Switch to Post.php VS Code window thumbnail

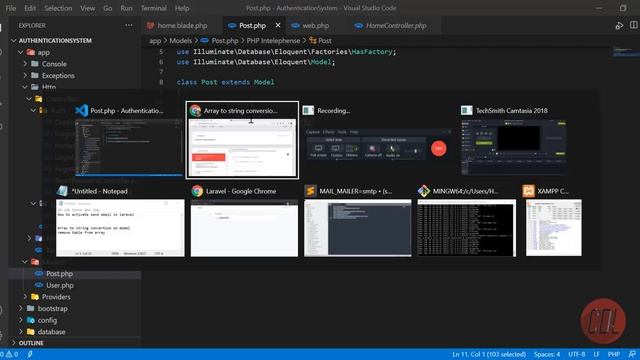pos(129,148)
